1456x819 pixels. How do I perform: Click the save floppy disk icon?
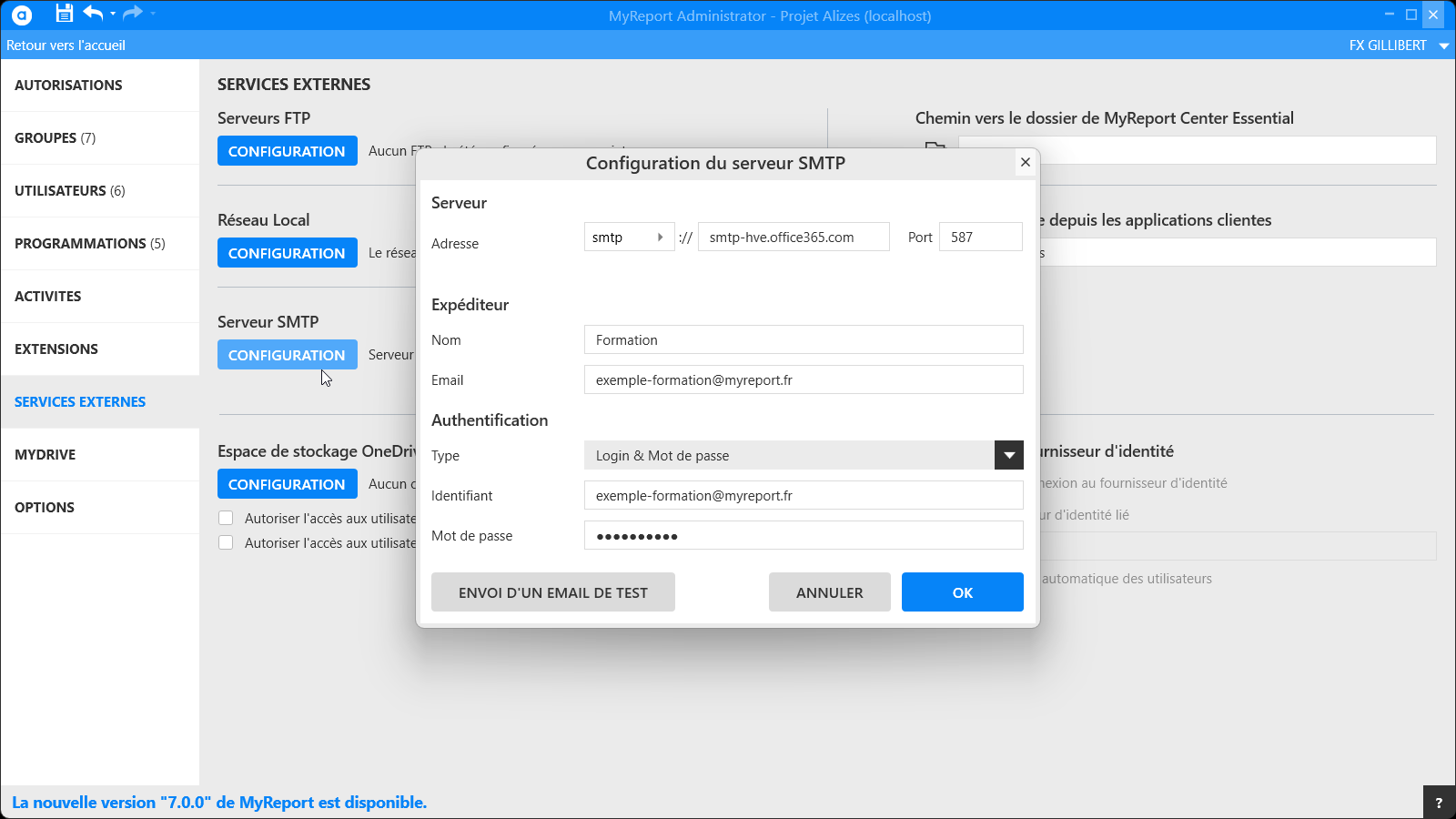click(x=64, y=14)
